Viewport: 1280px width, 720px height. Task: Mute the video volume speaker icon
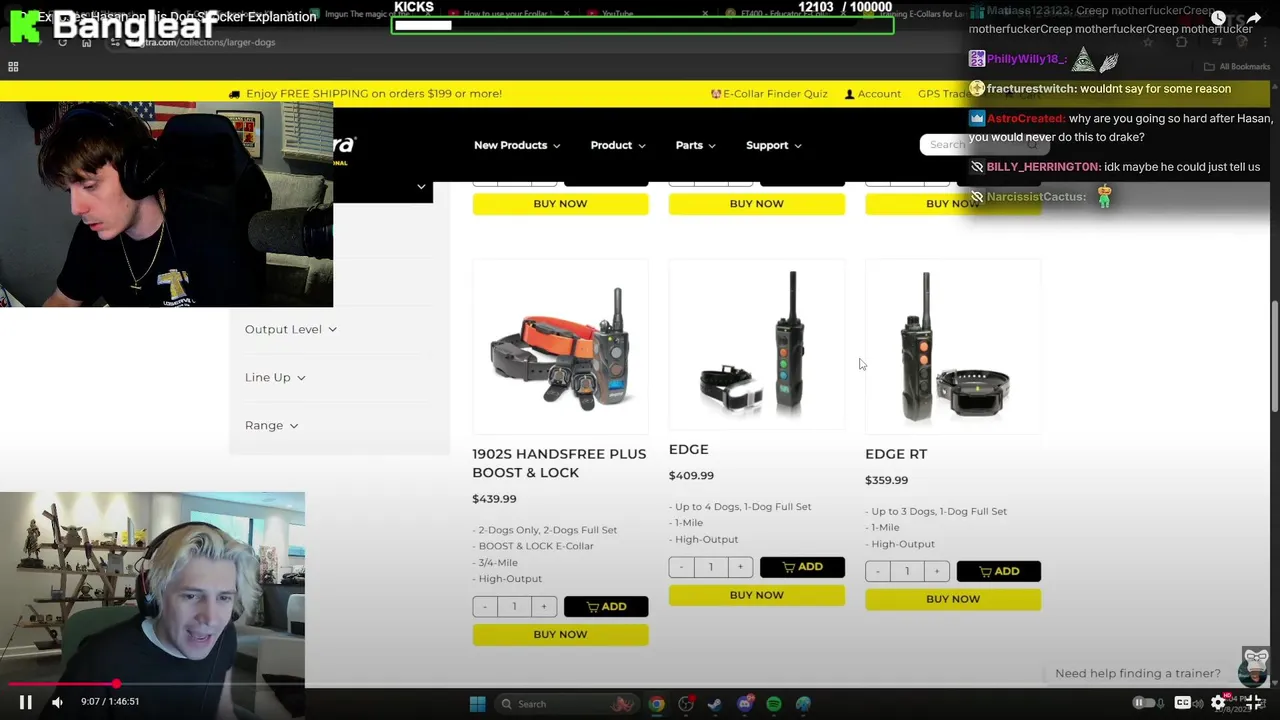point(57,702)
